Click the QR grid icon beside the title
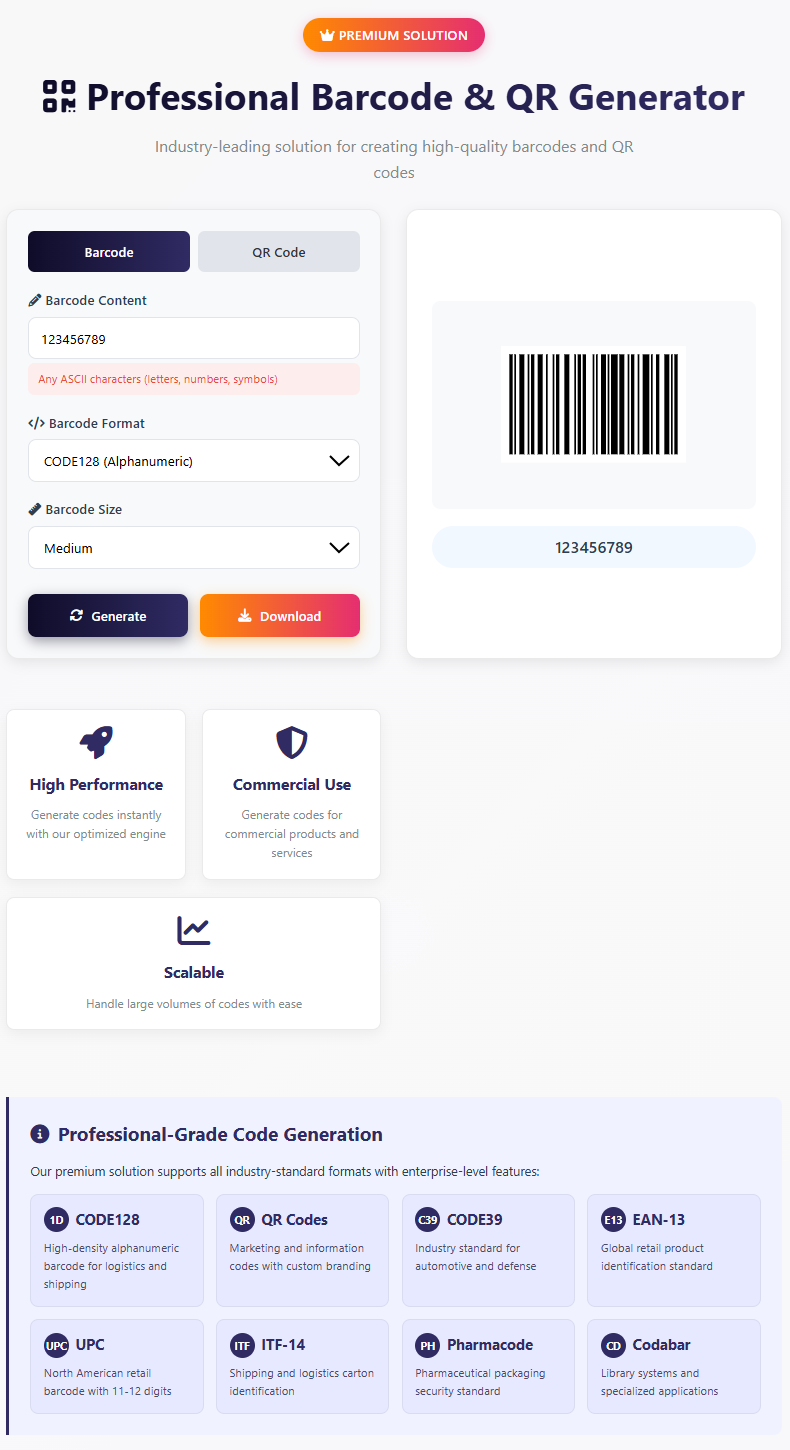 pos(59,97)
